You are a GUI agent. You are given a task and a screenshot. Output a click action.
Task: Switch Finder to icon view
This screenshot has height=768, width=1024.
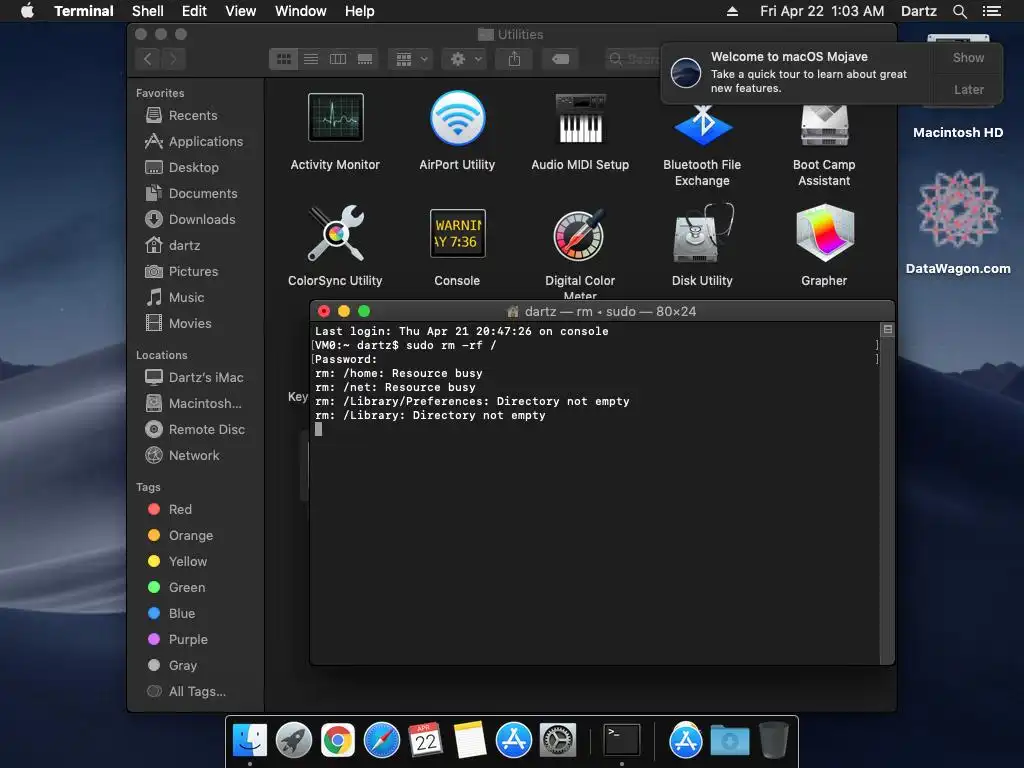[283, 59]
